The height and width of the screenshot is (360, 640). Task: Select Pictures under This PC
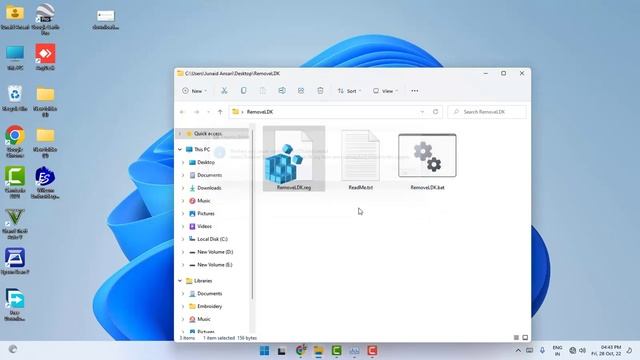(x=206, y=213)
